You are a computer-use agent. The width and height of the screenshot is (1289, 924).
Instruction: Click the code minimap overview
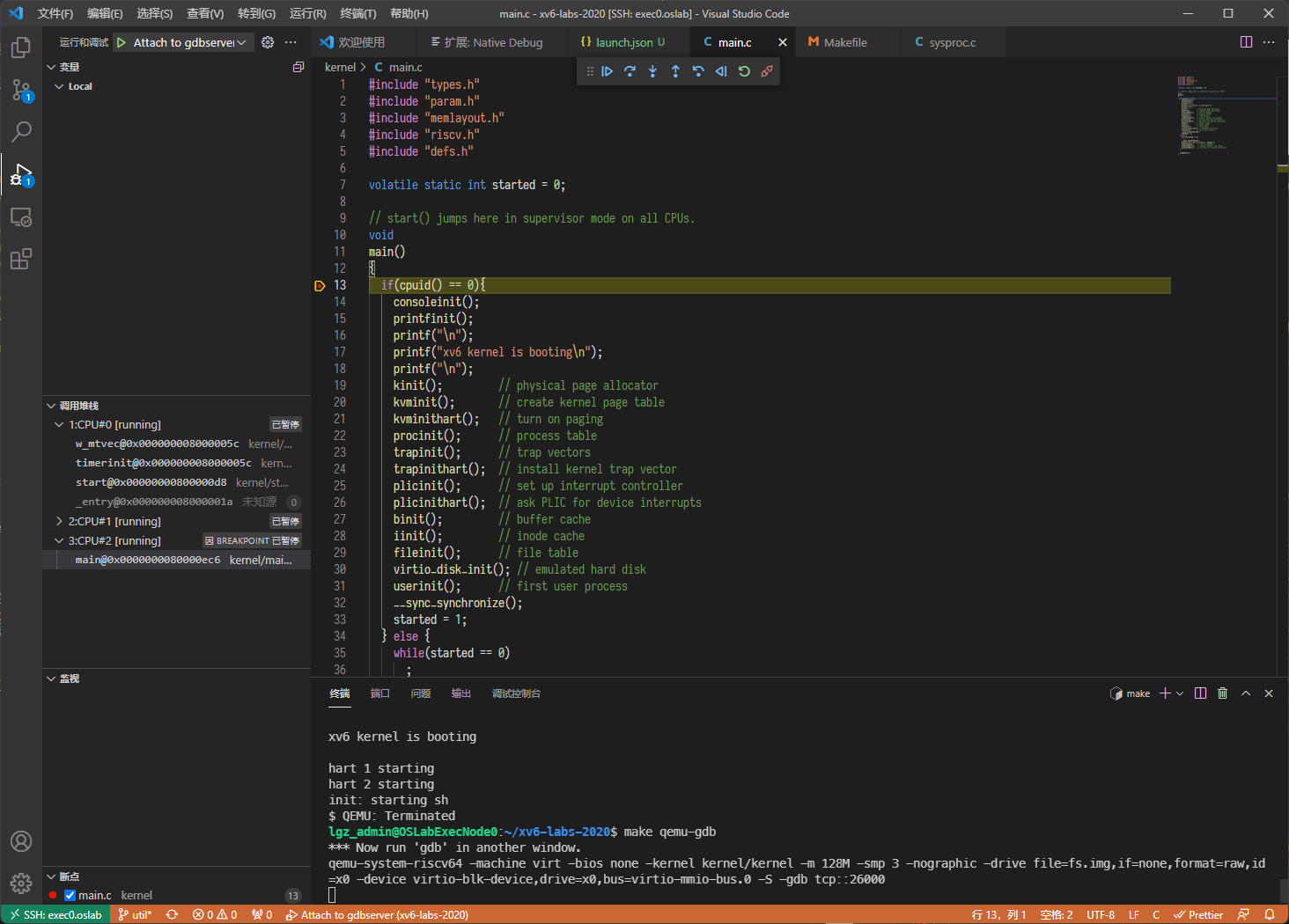[x=1197, y=114]
